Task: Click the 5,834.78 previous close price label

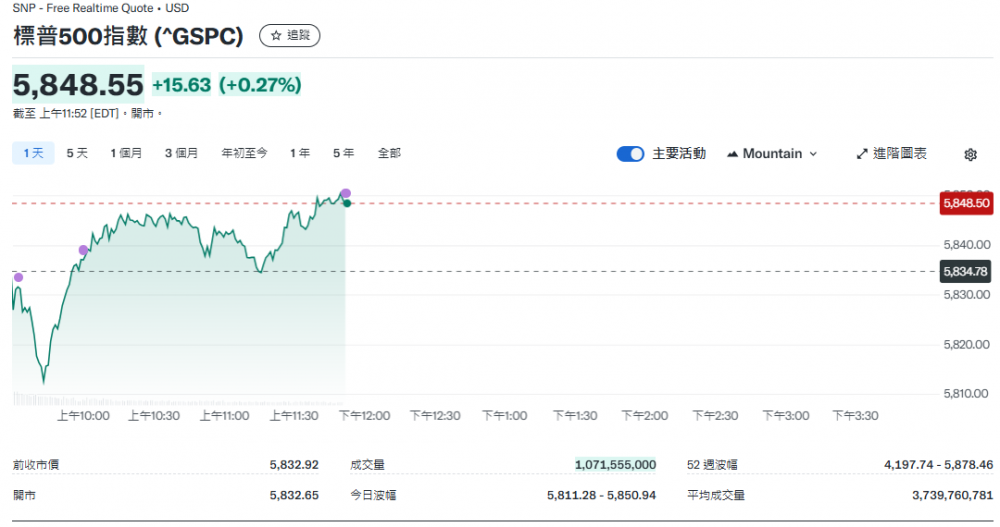Action: pyautogui.click(x=965, y=271)
